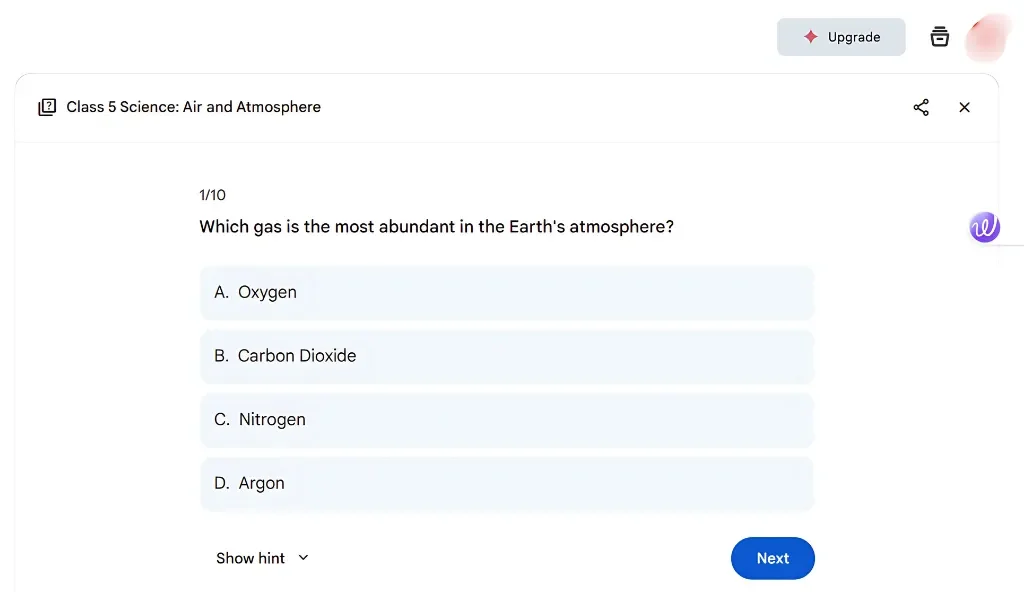Select answer B. Carbon Dioxide

tap(507, 356)
